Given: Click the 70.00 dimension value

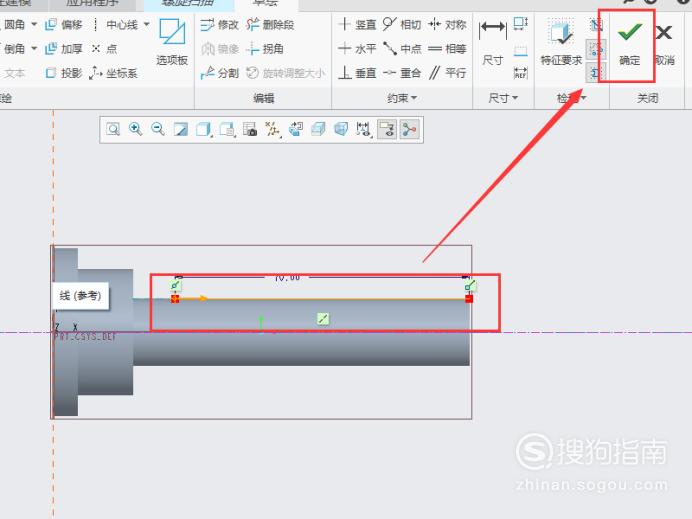Looking at the screenshot, I should [x=287, y=278].
